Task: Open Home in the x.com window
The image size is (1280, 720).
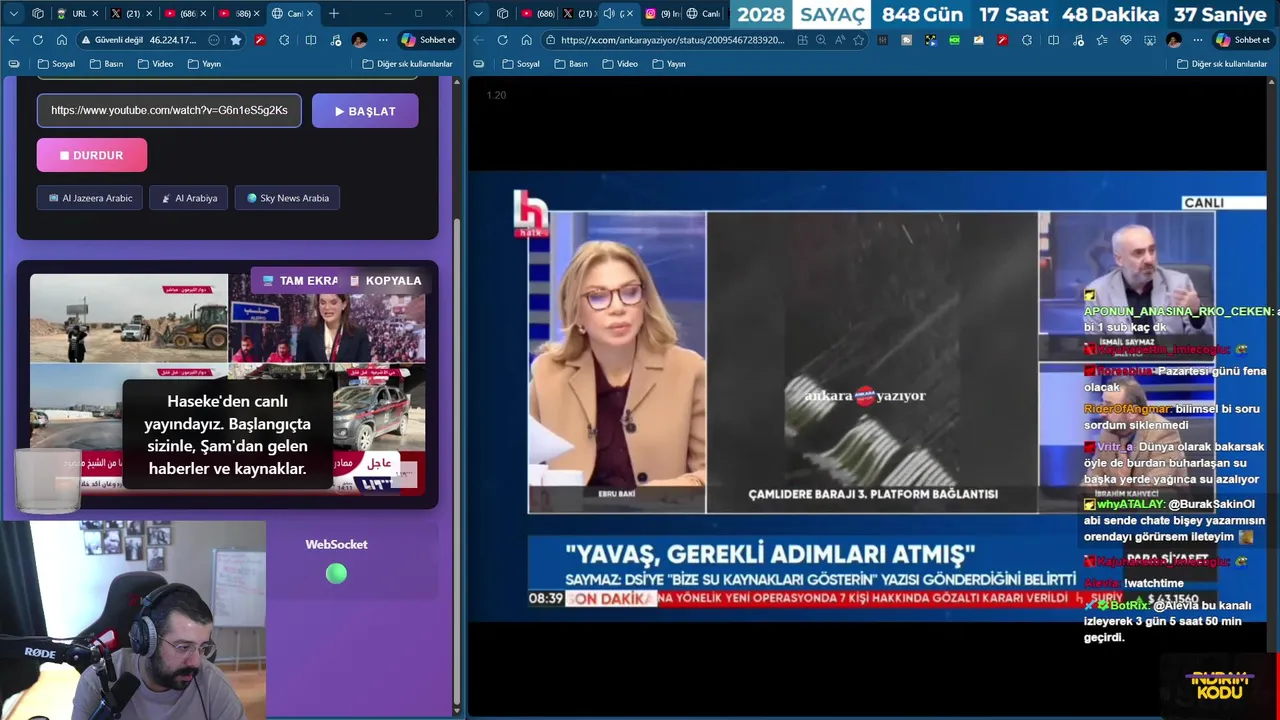Action: coord(526,40)
